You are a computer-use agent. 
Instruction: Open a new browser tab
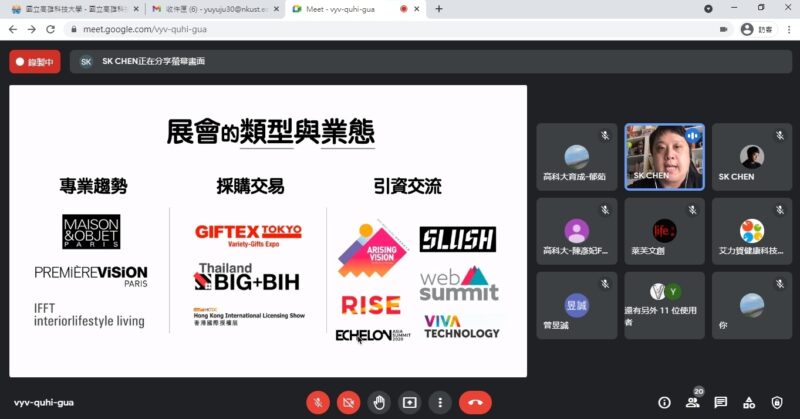click(x=439, y=9)
